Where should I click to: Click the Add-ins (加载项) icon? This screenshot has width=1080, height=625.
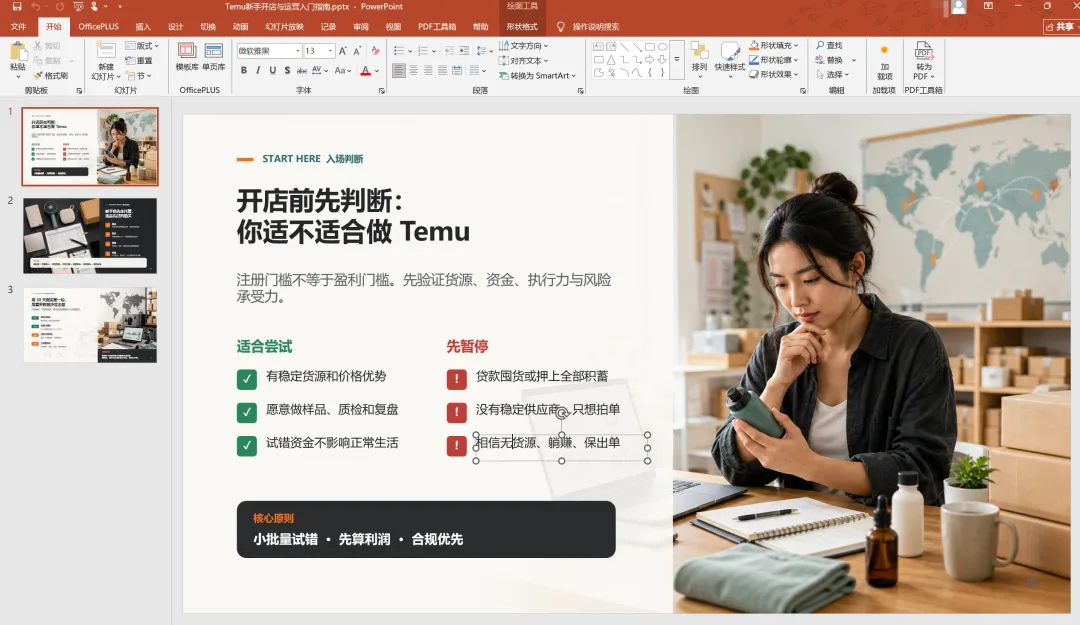[884, 62]
